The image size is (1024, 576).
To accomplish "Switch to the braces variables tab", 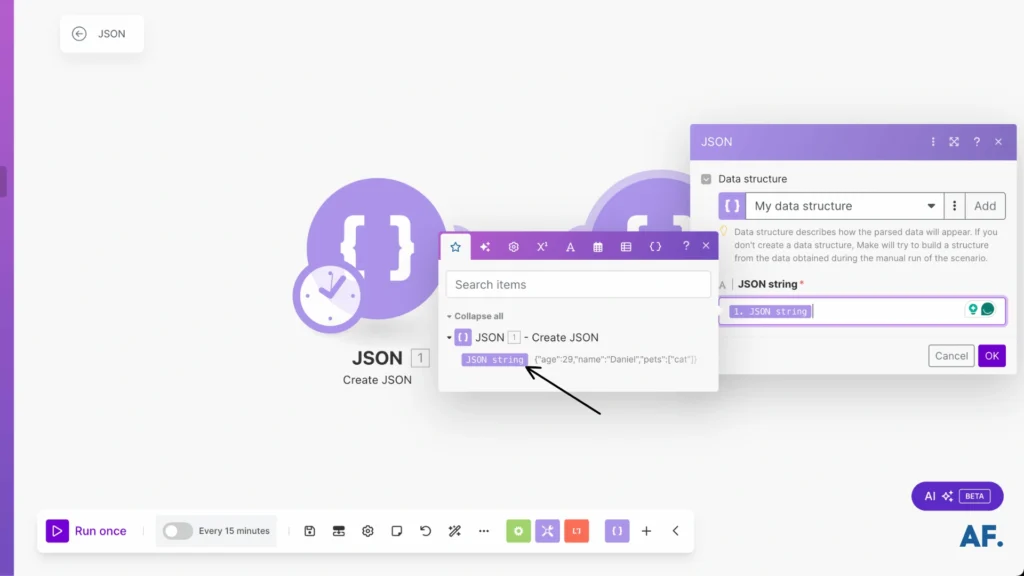I will click(655, 247).
